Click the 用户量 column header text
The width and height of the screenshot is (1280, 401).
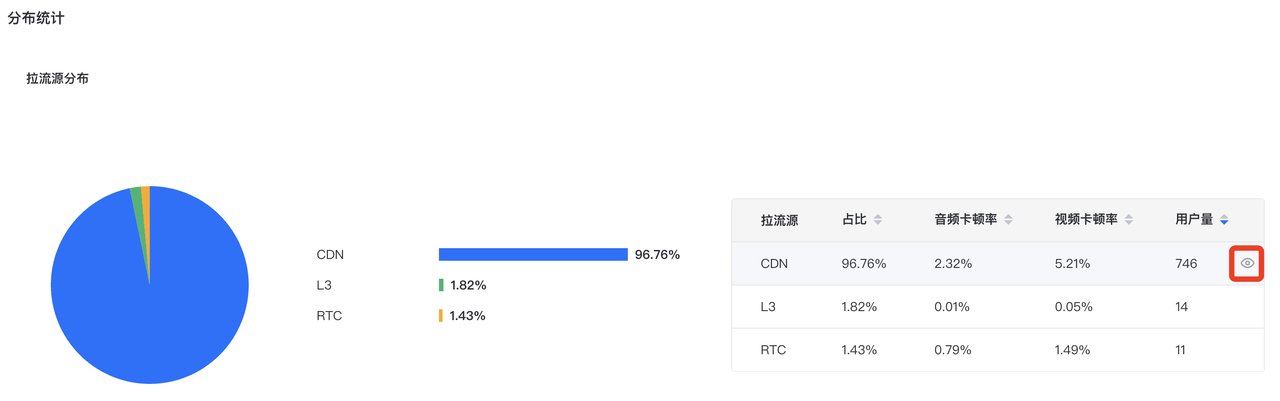pyautogui.click(x=1194, y=220)
